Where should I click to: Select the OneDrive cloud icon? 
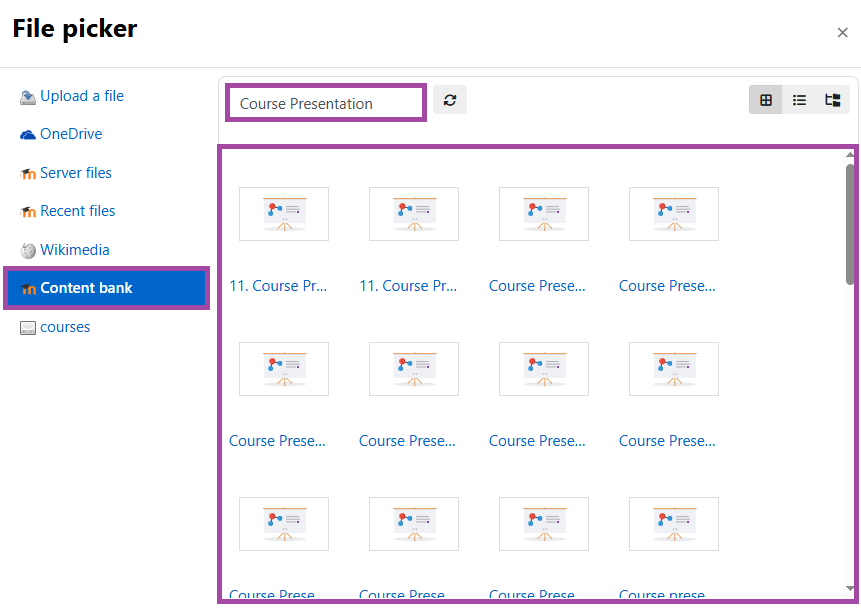(x=27, y=135)
